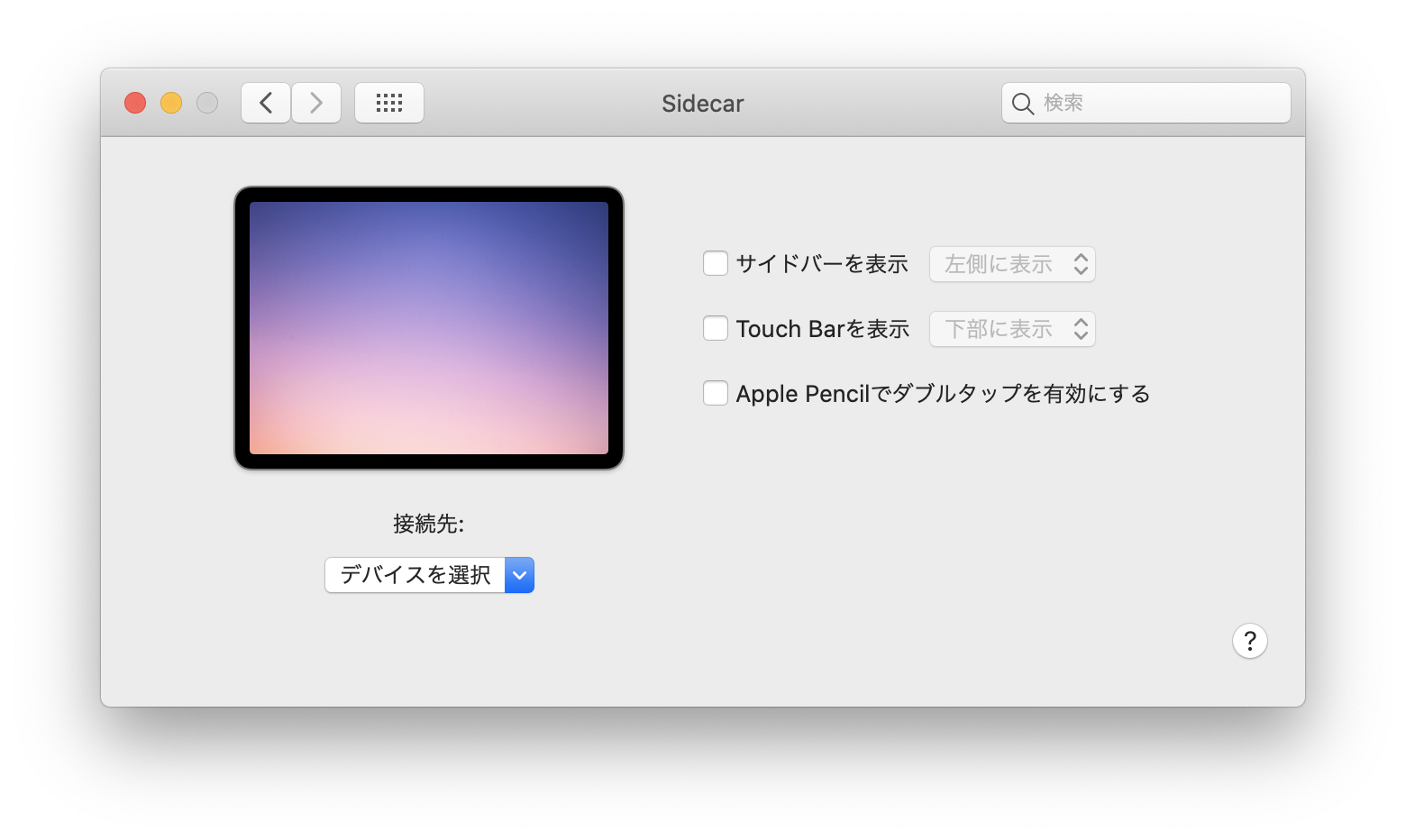Enable the サイドバーを表示 checkbox

[x=716, y=263]
